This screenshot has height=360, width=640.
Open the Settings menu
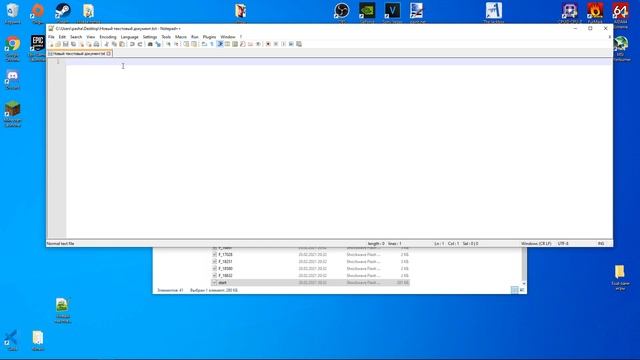pyautogui.click(x=150, y=37)
